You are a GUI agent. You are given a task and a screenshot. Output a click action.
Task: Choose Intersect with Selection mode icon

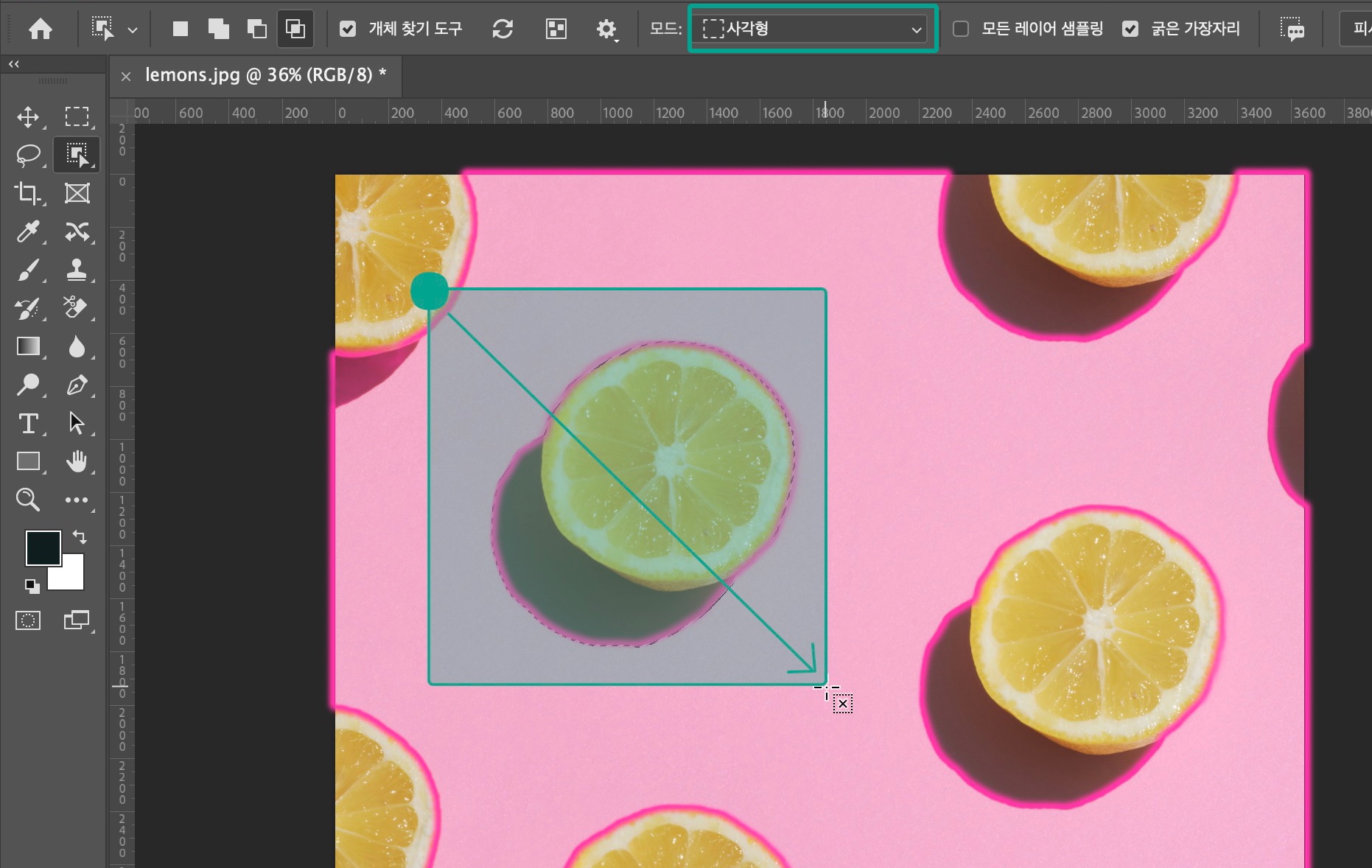tap(295, 29)
